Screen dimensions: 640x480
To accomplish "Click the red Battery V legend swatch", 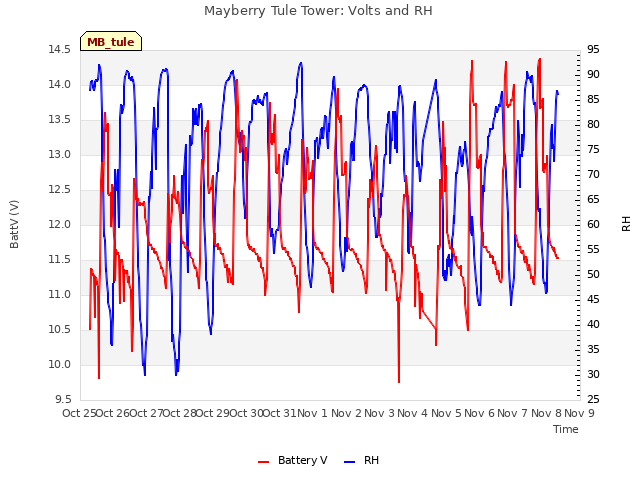I will pyautogui.click(x=264, y=461).
